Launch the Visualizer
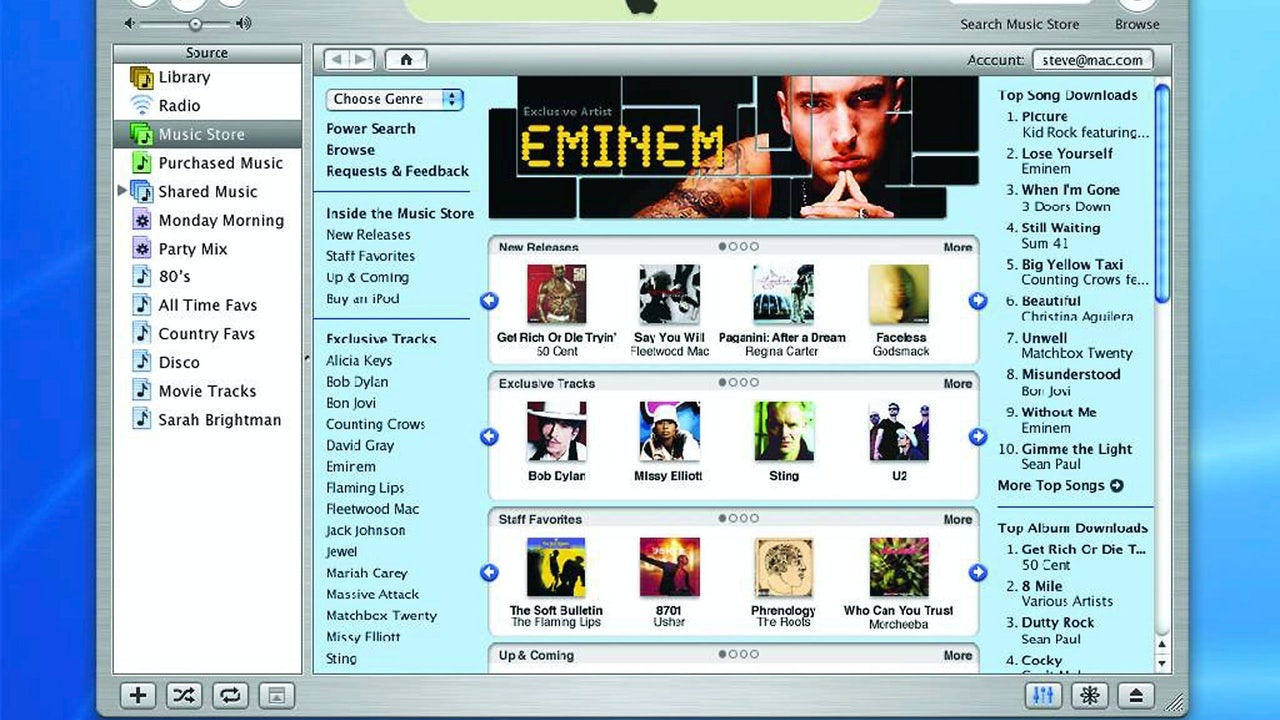The image size is (1280, 720). [1090, 694]
